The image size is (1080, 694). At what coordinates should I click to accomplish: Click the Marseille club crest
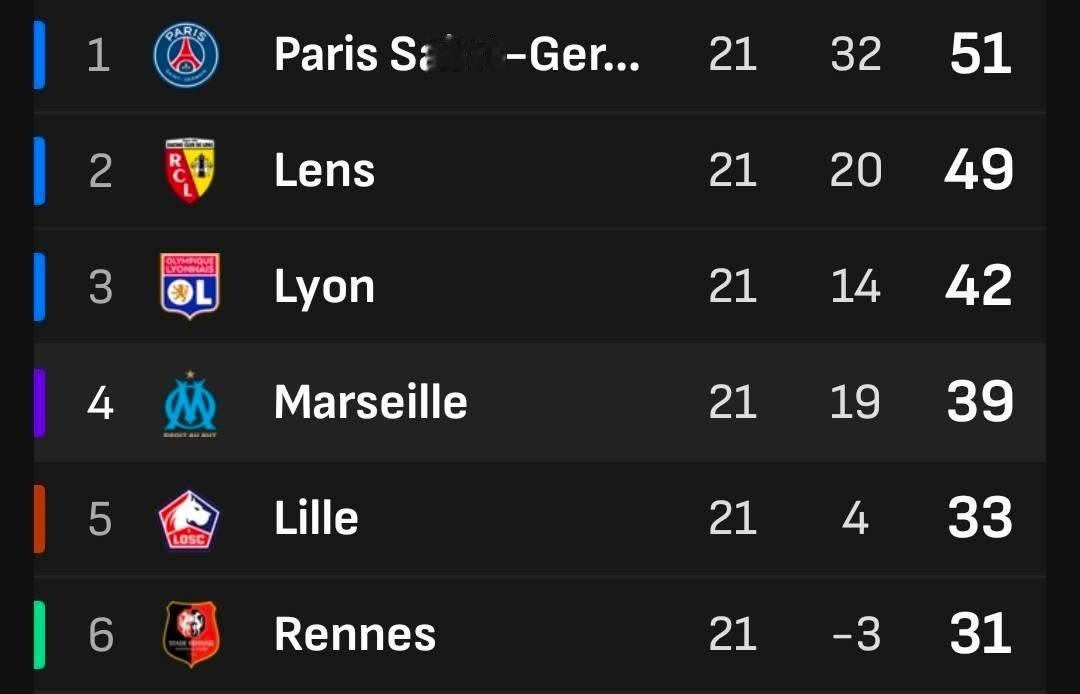189,404
